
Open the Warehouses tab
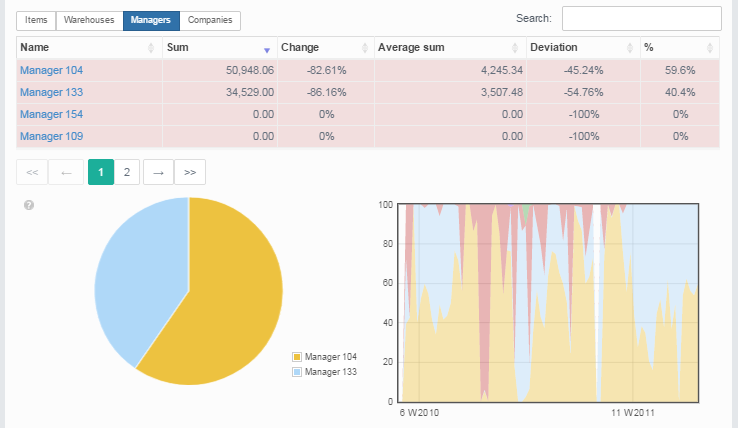click(x=88, y=20)
